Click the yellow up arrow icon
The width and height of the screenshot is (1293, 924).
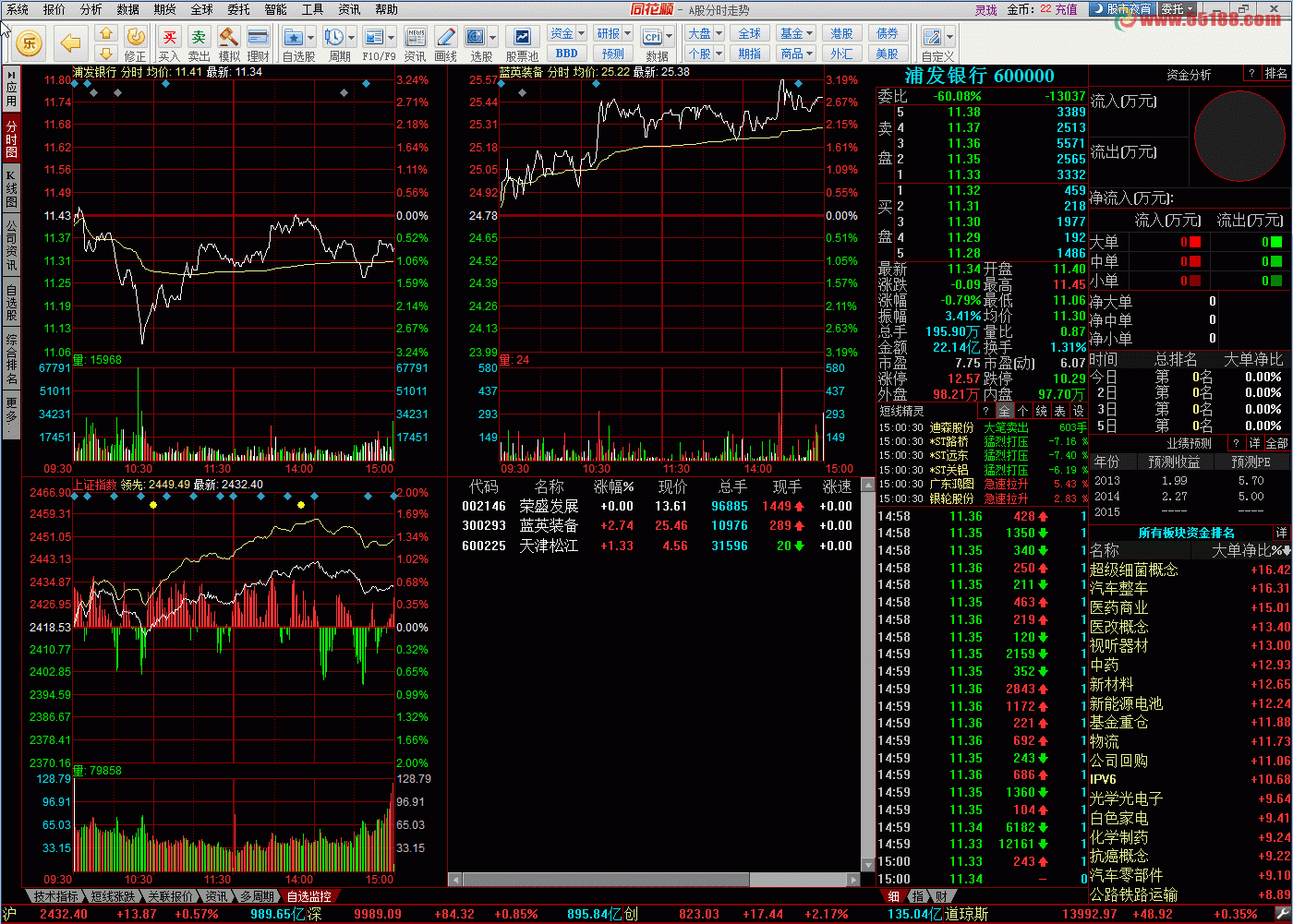coord(106,34)
